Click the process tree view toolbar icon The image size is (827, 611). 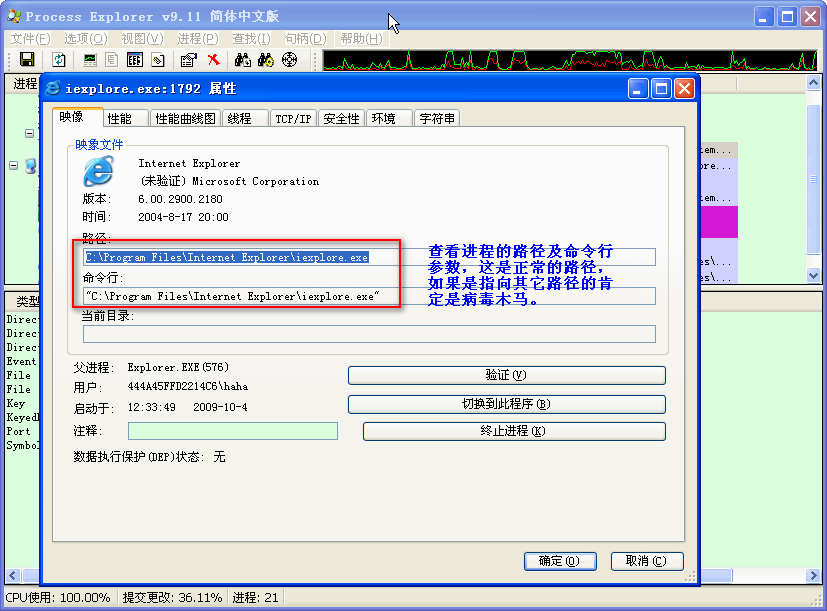(111, 60)
